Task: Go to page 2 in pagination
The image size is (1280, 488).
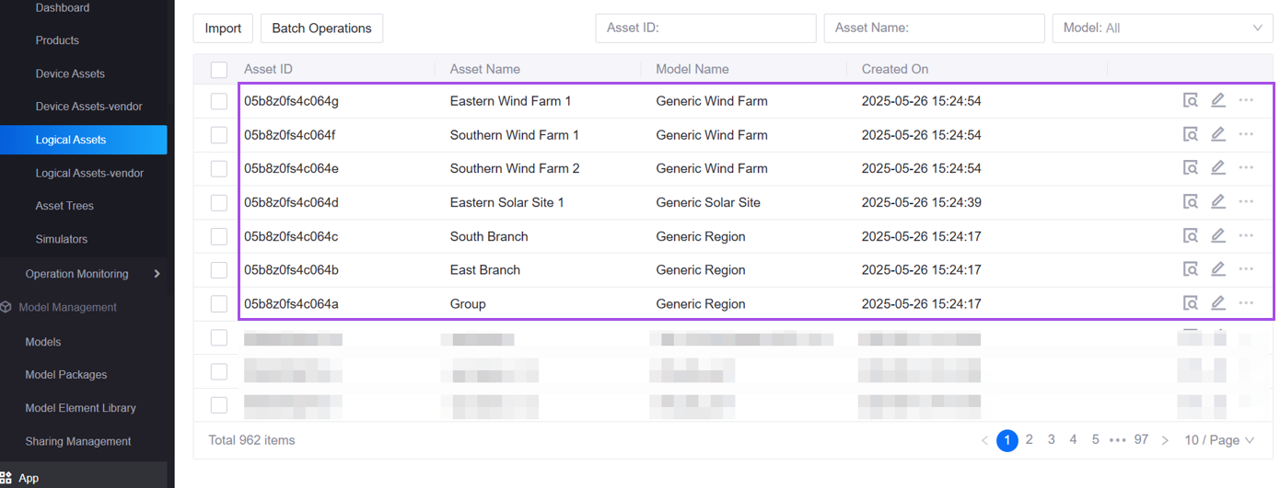Action: (1029, 440)
